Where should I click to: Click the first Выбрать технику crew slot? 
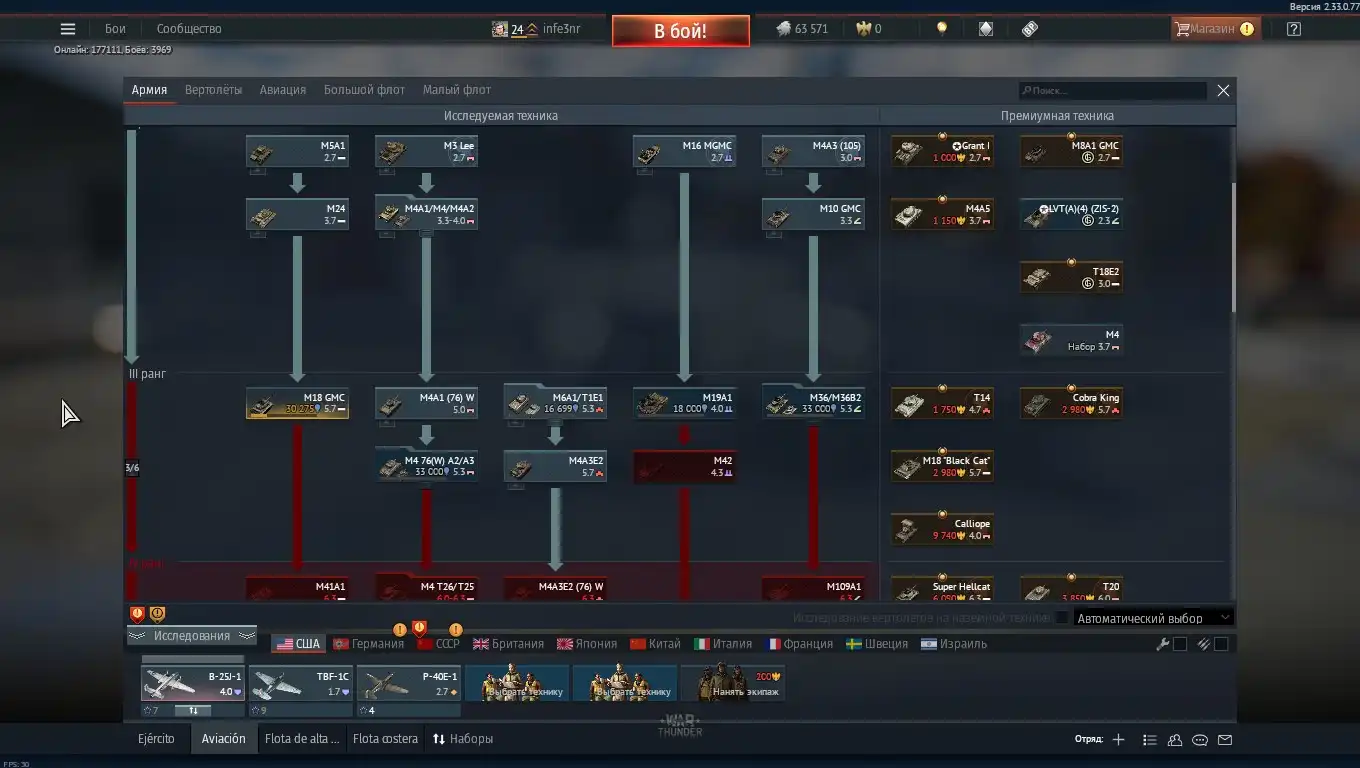pyautogui.click(x=516, y=683)
